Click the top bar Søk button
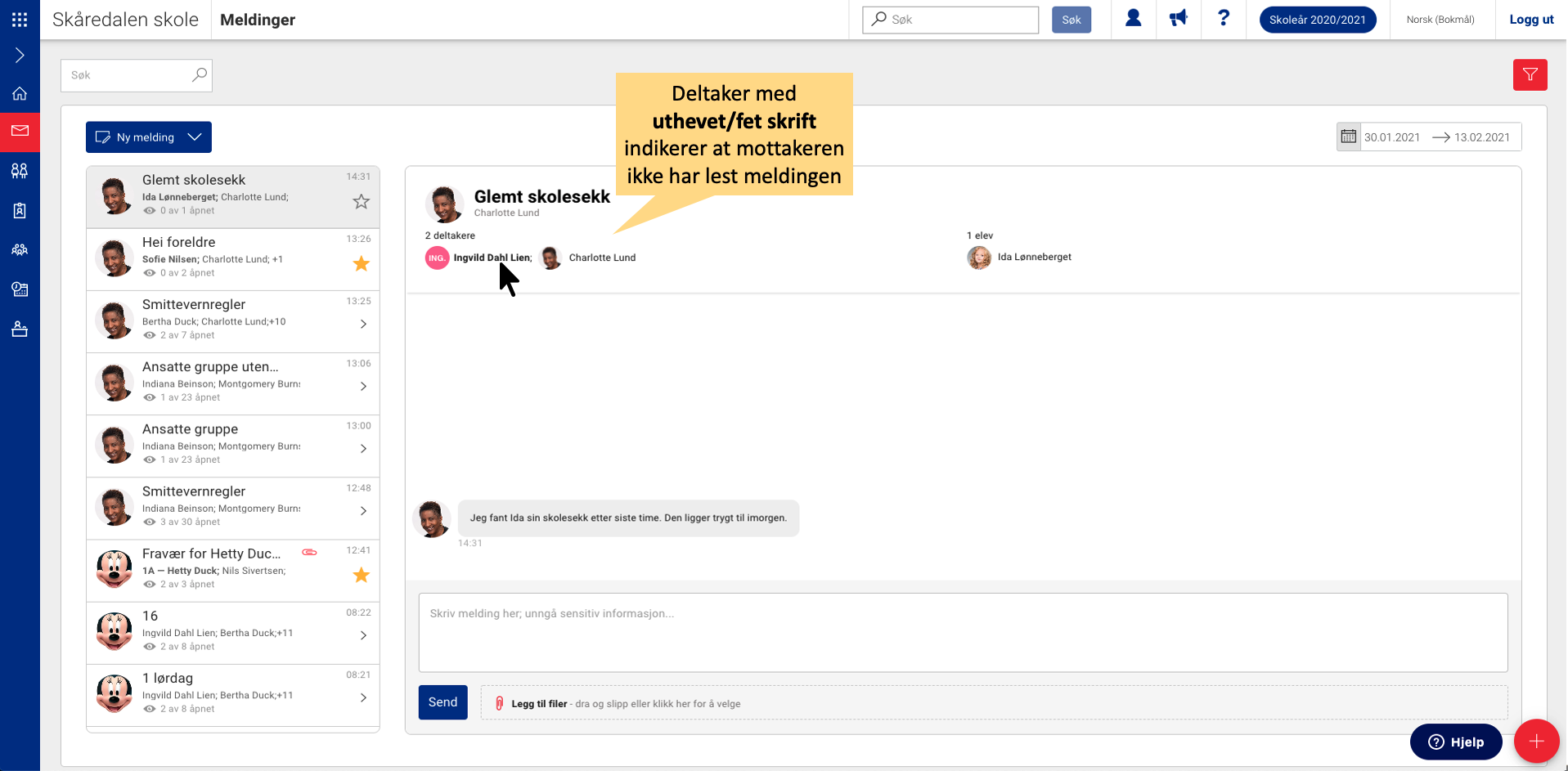The height and width of the screenshot is (771, 1568). 1072,20
